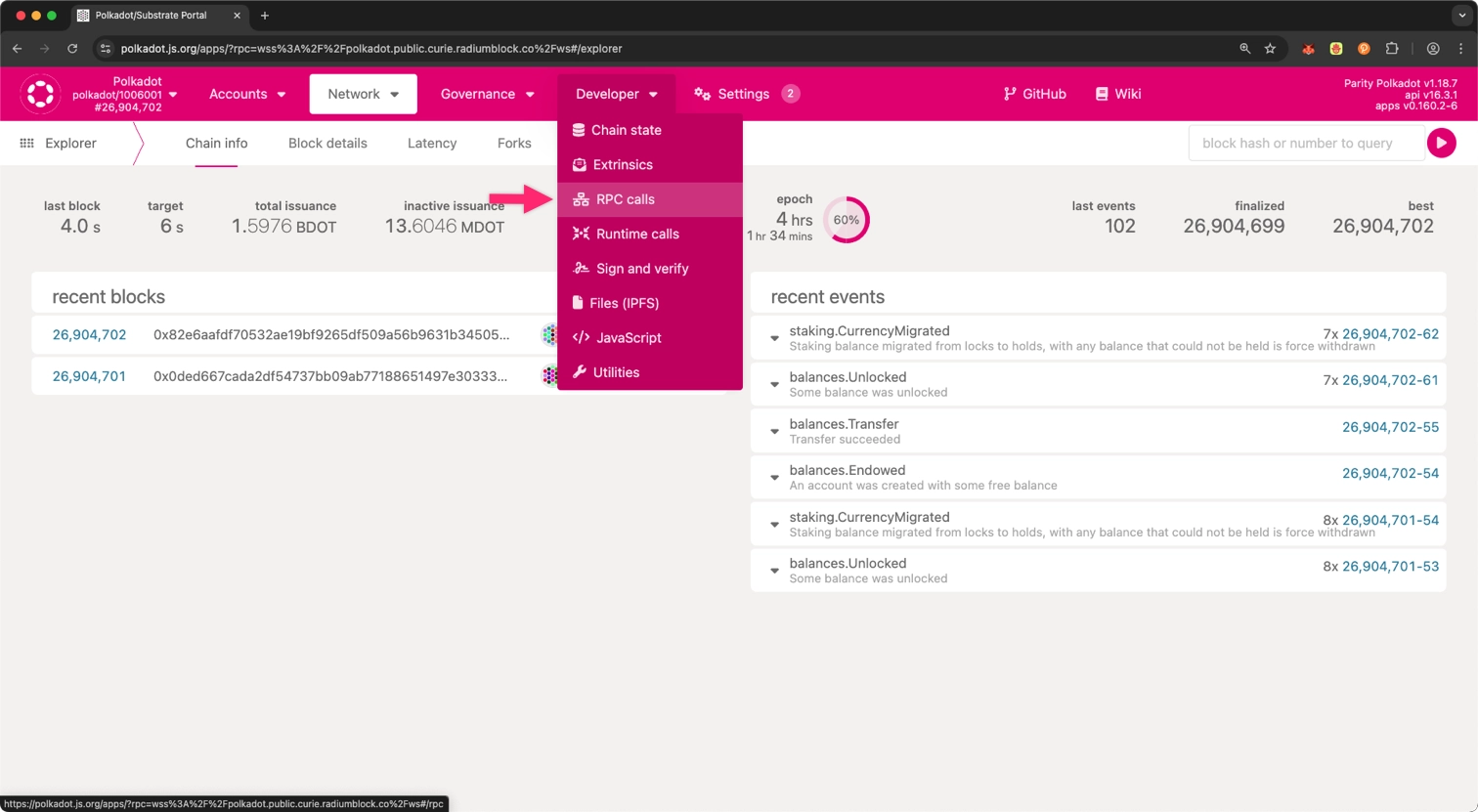This screenshot has height=812, width=1478.
Task: Open the chain selector dropdown arrow
Action: tap(173, 95)
